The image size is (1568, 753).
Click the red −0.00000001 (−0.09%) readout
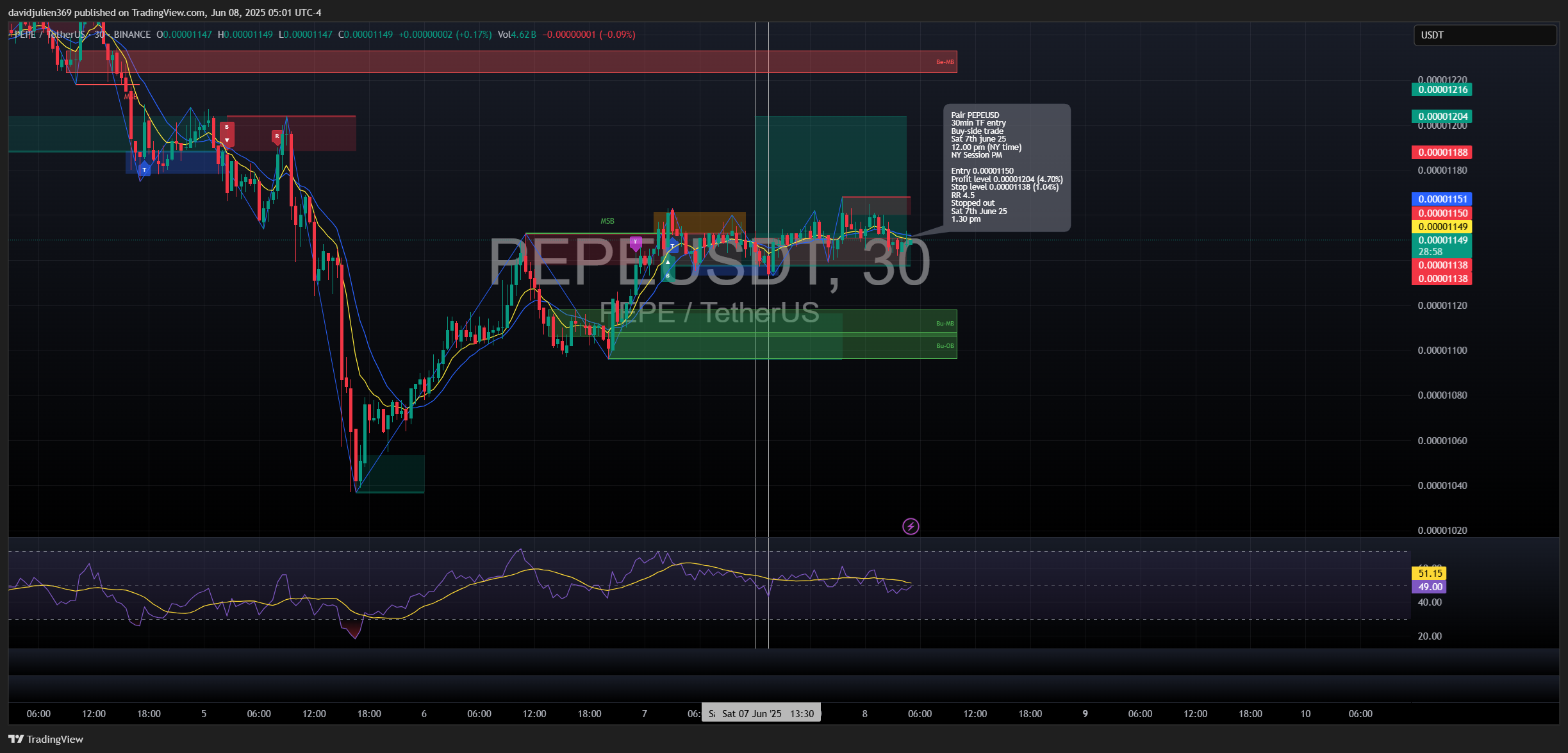pos(589,35)
